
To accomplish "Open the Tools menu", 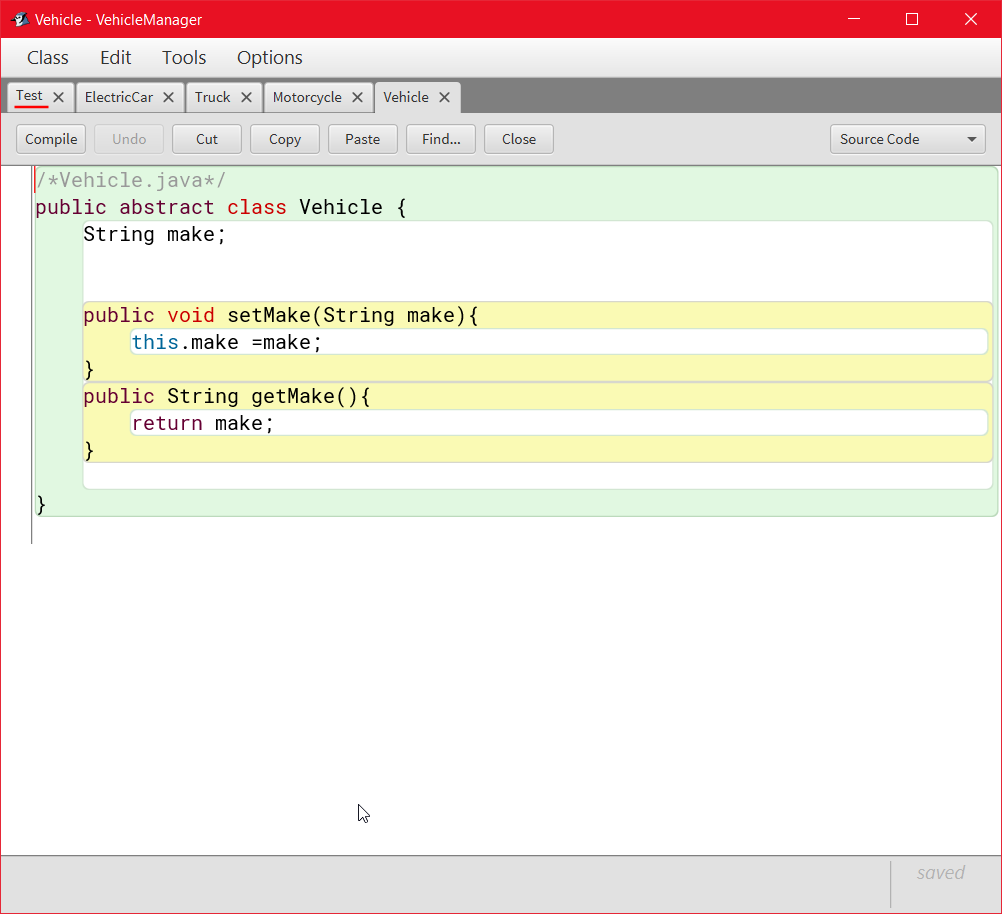I will (183, 57).
